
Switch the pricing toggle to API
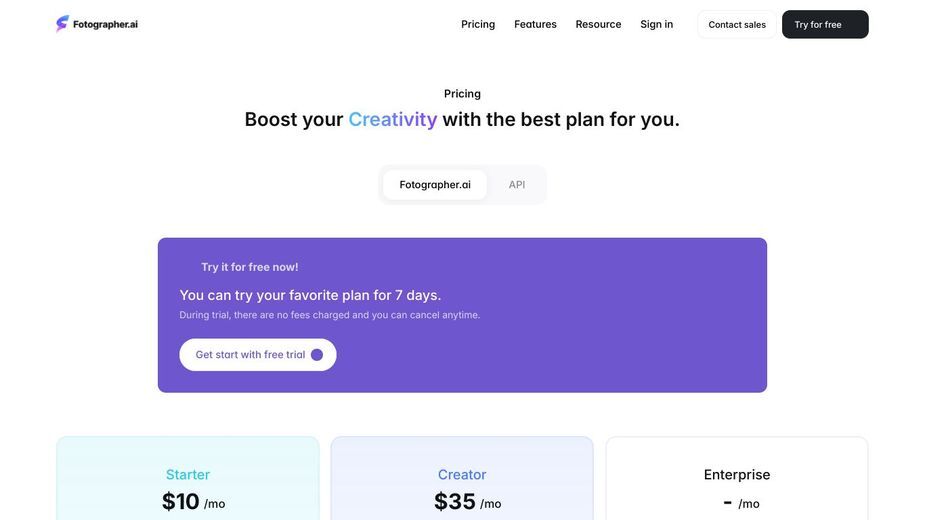[x=517, y=185]
